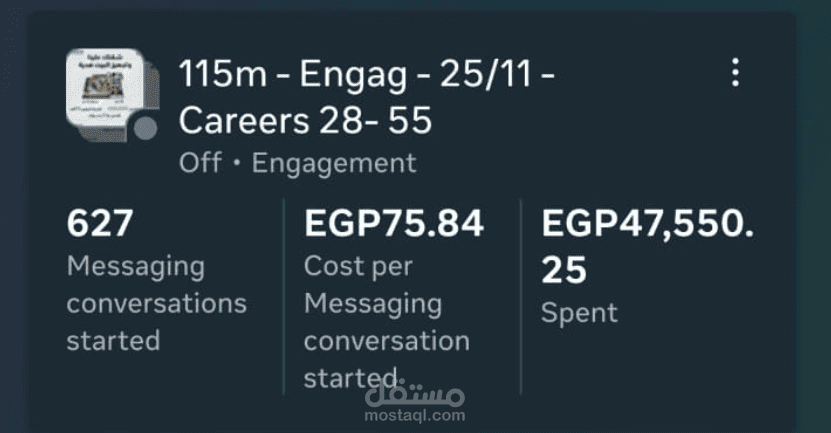Click Messaging conversations started label
The width and height of the screenshot is (831, 433).
click(157, 303)
